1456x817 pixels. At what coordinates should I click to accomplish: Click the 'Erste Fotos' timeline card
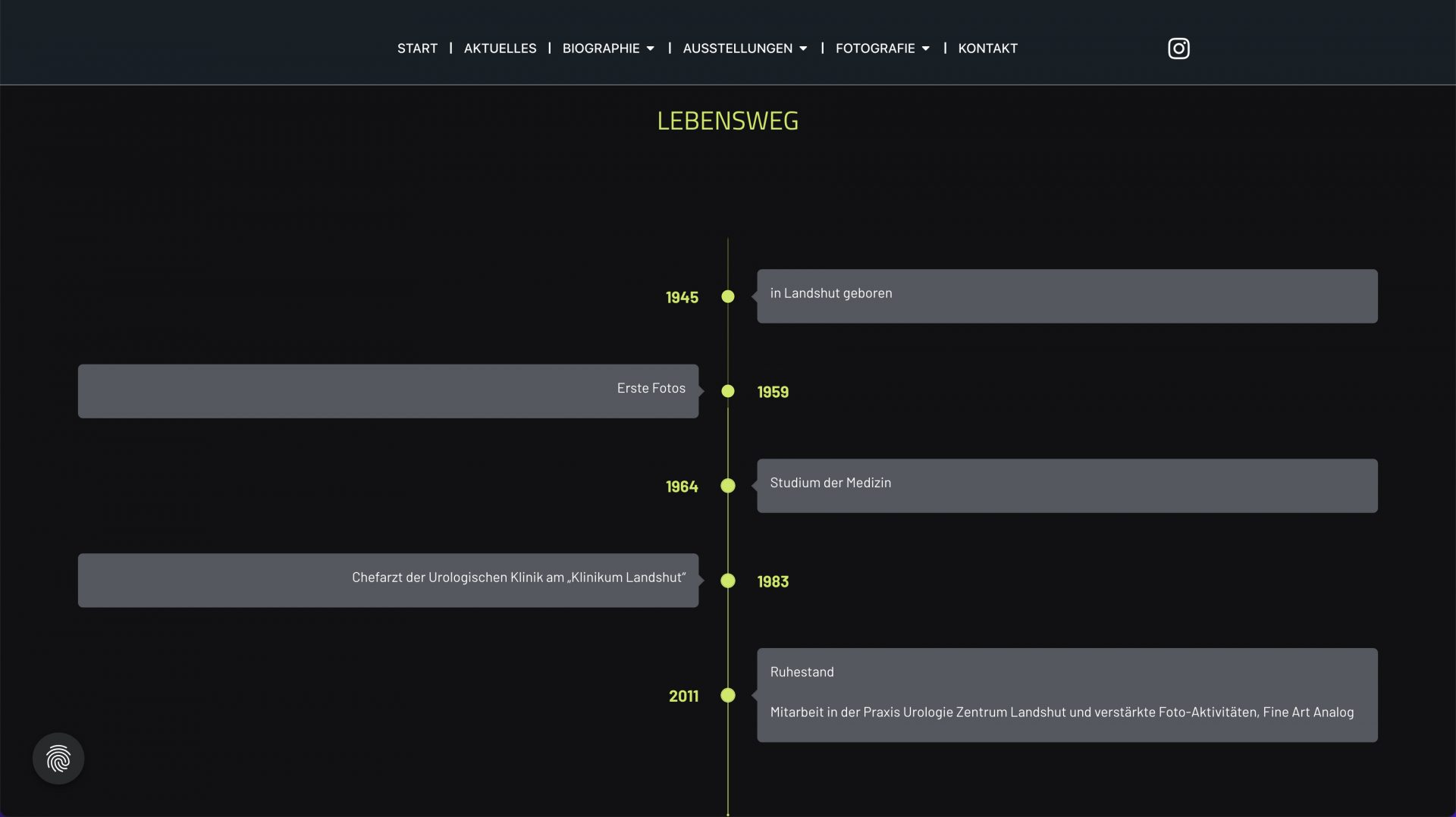tap(388, 391)
